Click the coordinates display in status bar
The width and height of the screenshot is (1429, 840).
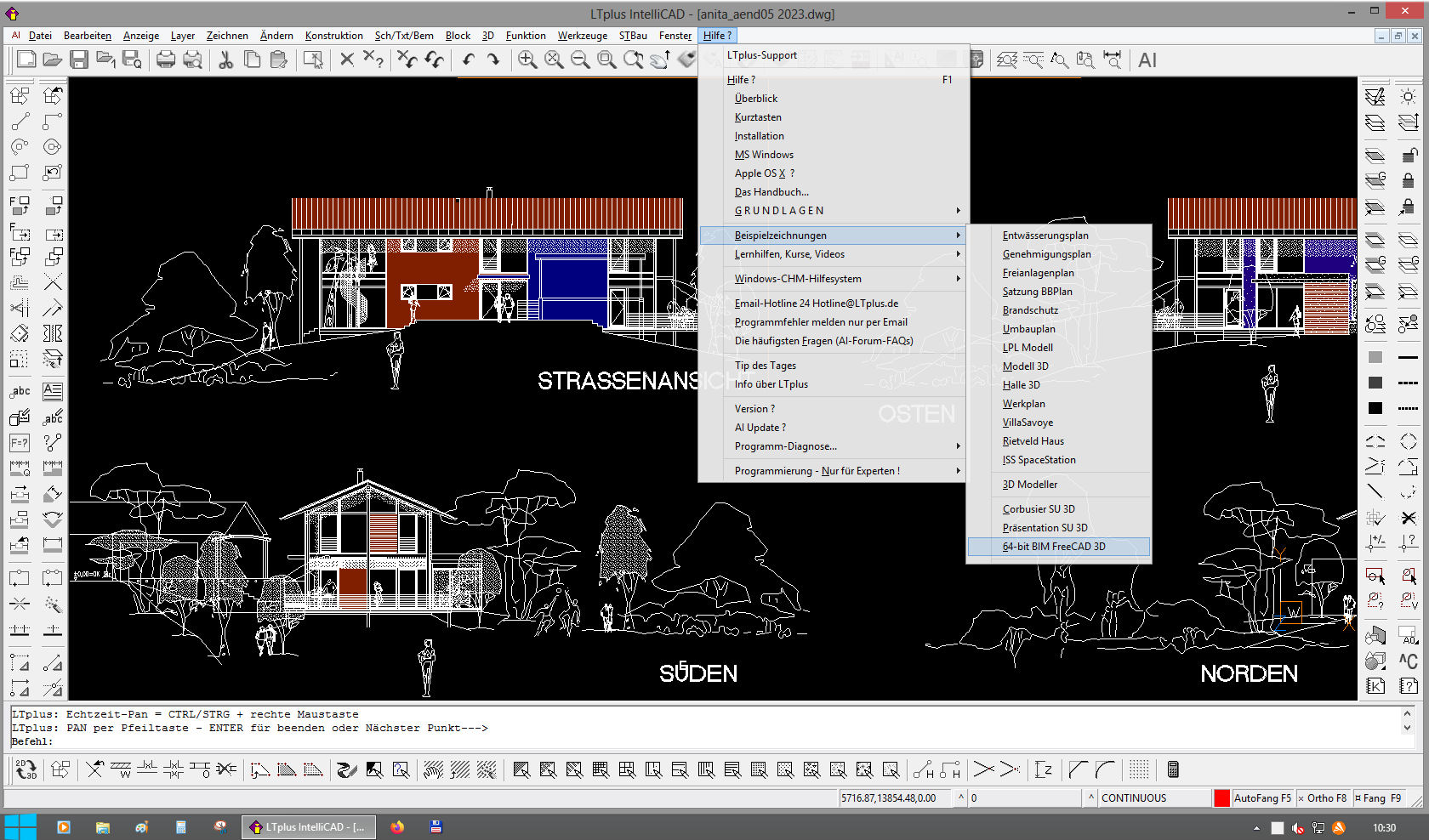(x=896, y=798)
